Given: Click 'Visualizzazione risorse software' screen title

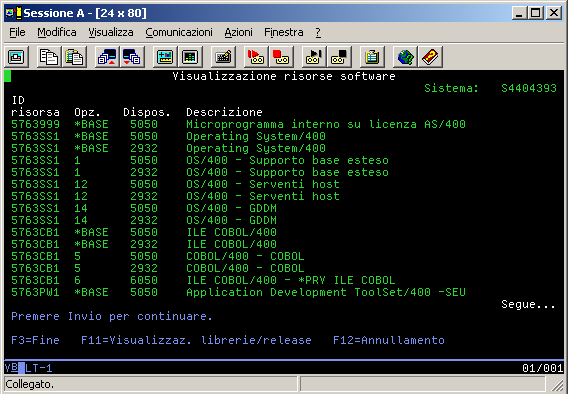Looking at the screenshot, I should point(284,76).
